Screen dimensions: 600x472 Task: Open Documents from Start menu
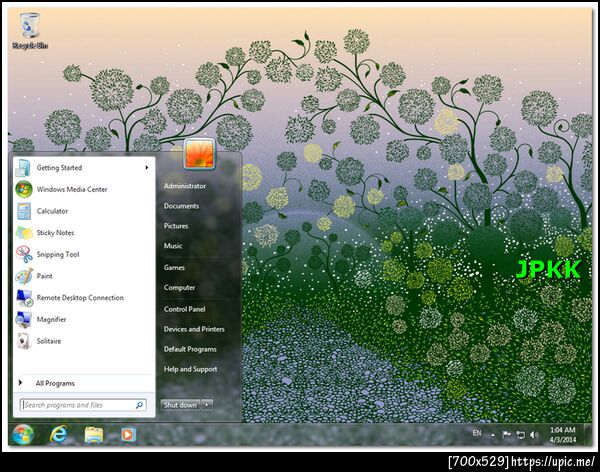181,206
